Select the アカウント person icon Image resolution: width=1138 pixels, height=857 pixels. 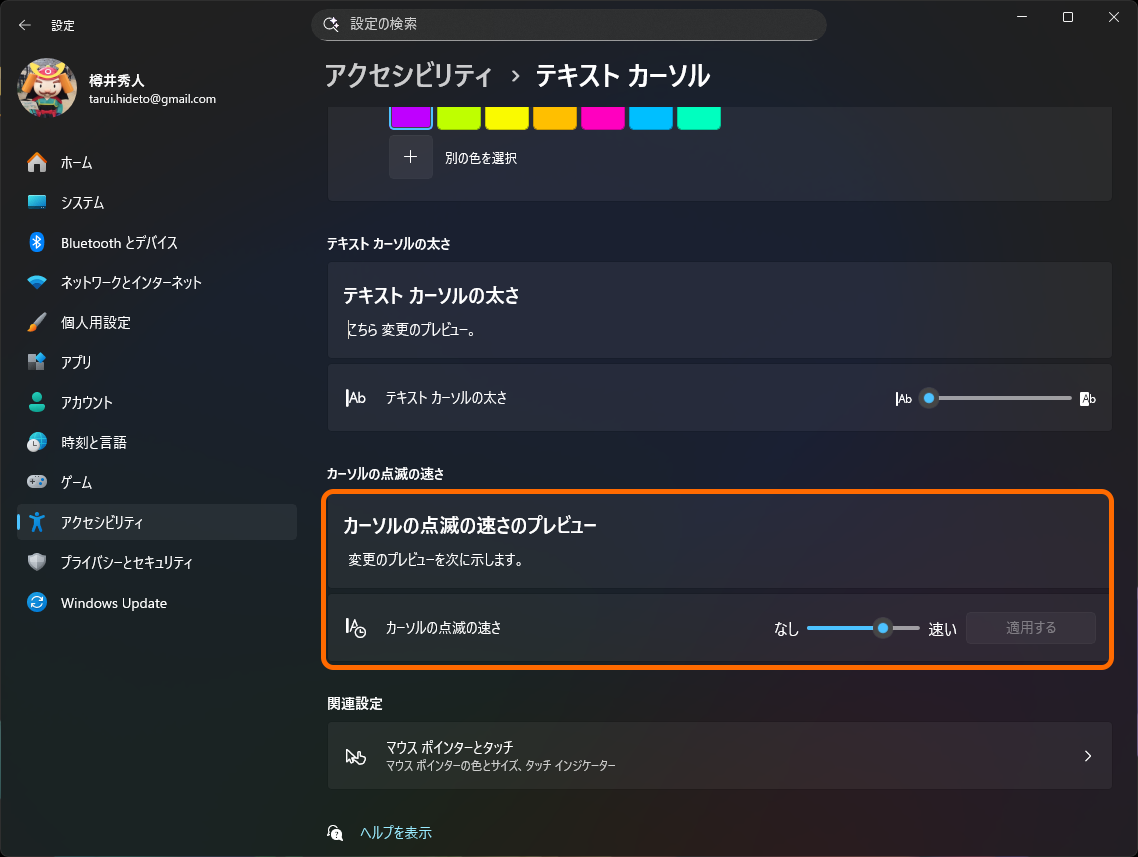pyautogui.click(x=36, y=402)
